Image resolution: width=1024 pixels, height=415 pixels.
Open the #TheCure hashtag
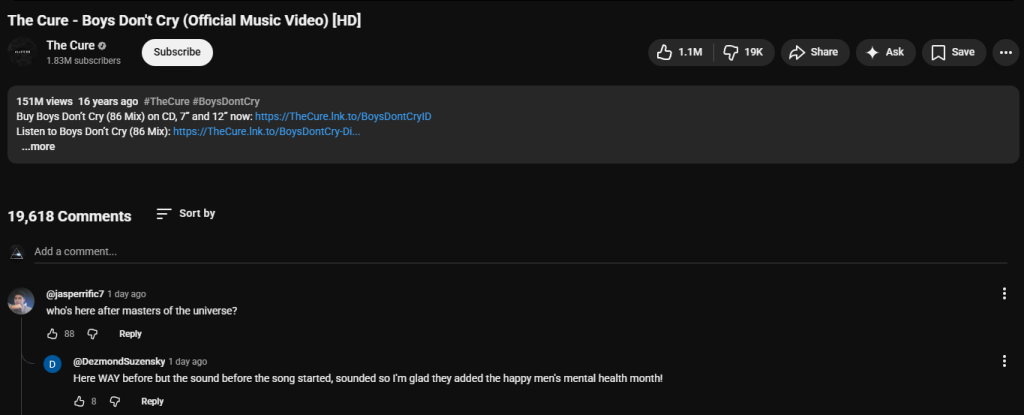[166, 101]
